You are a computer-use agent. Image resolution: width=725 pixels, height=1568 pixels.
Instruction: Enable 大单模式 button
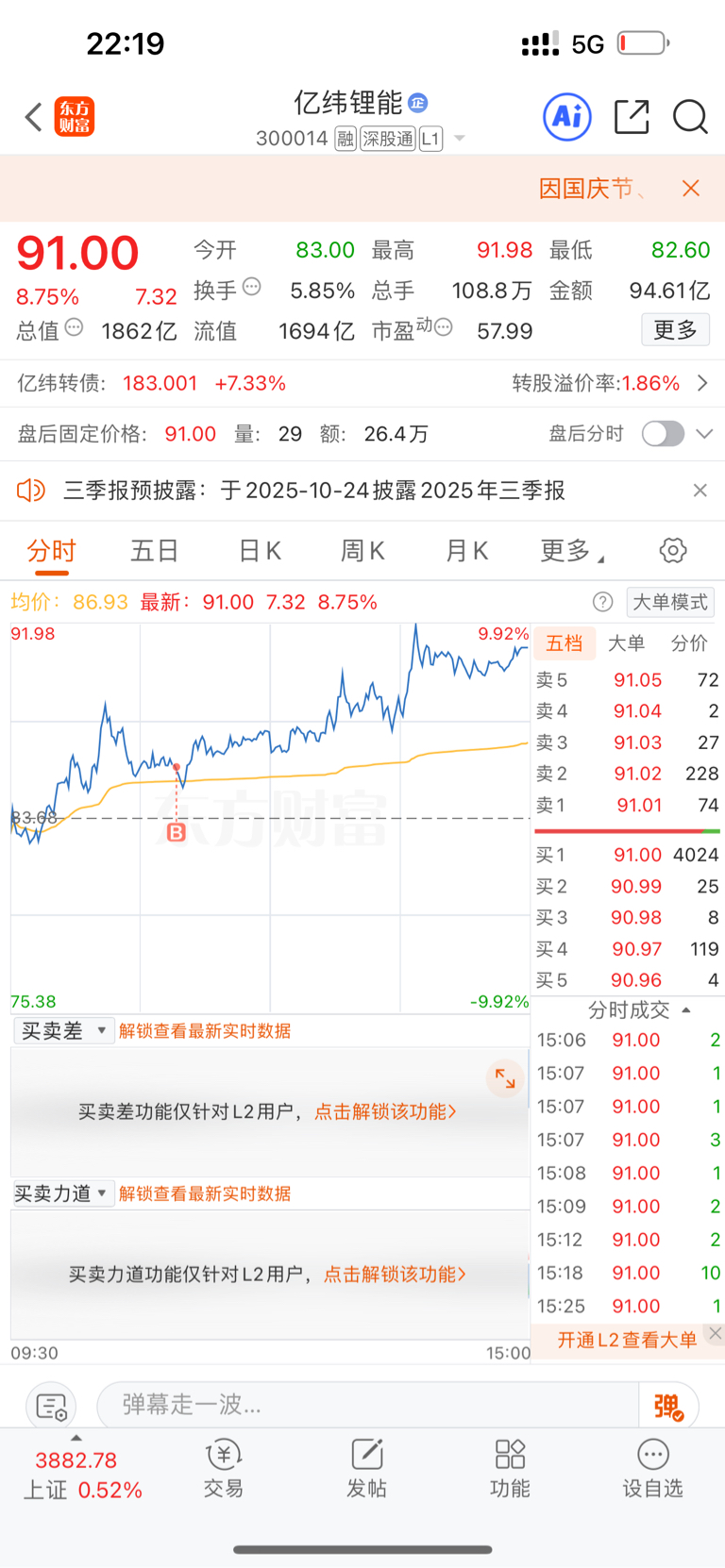[x=670, y=602]
